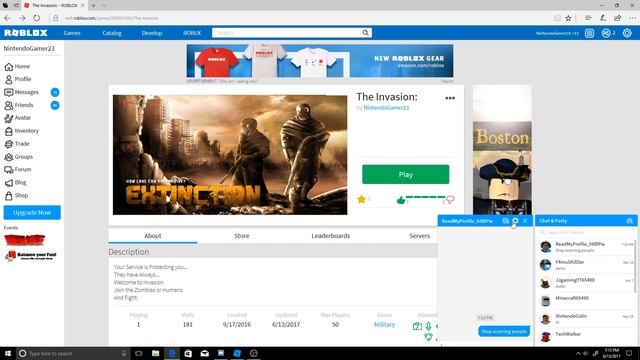The image size is (640, 360).
Task: Favorite the game with the star icon
Action: coord(361,199)
